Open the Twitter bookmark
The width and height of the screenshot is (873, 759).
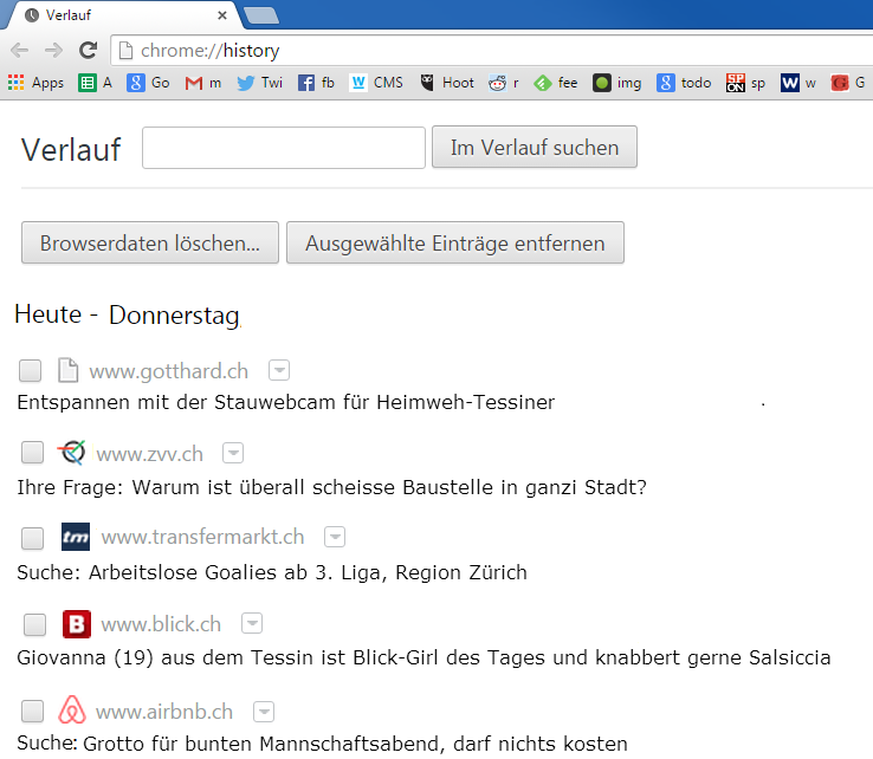[x=259, y=83]
